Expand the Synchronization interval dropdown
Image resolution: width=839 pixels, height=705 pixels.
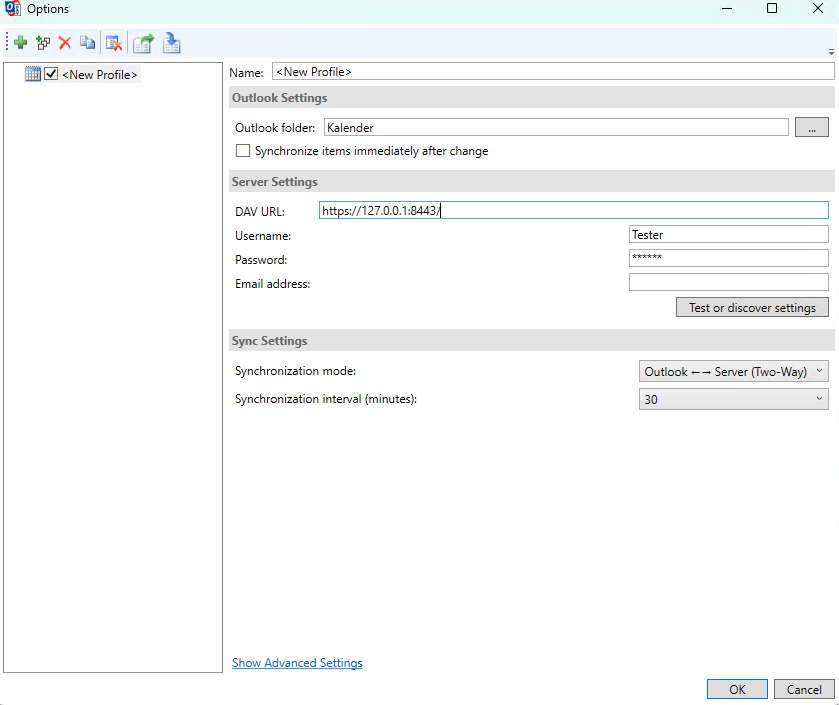[734, 400]
